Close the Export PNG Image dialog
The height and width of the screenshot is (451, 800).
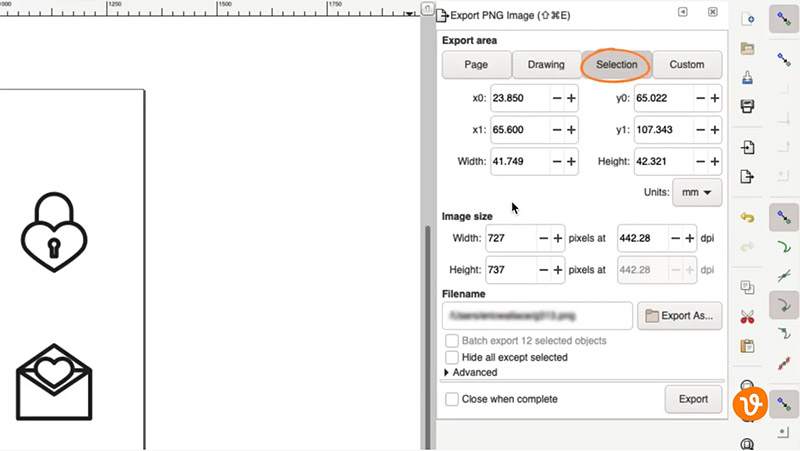click(713, 12)
